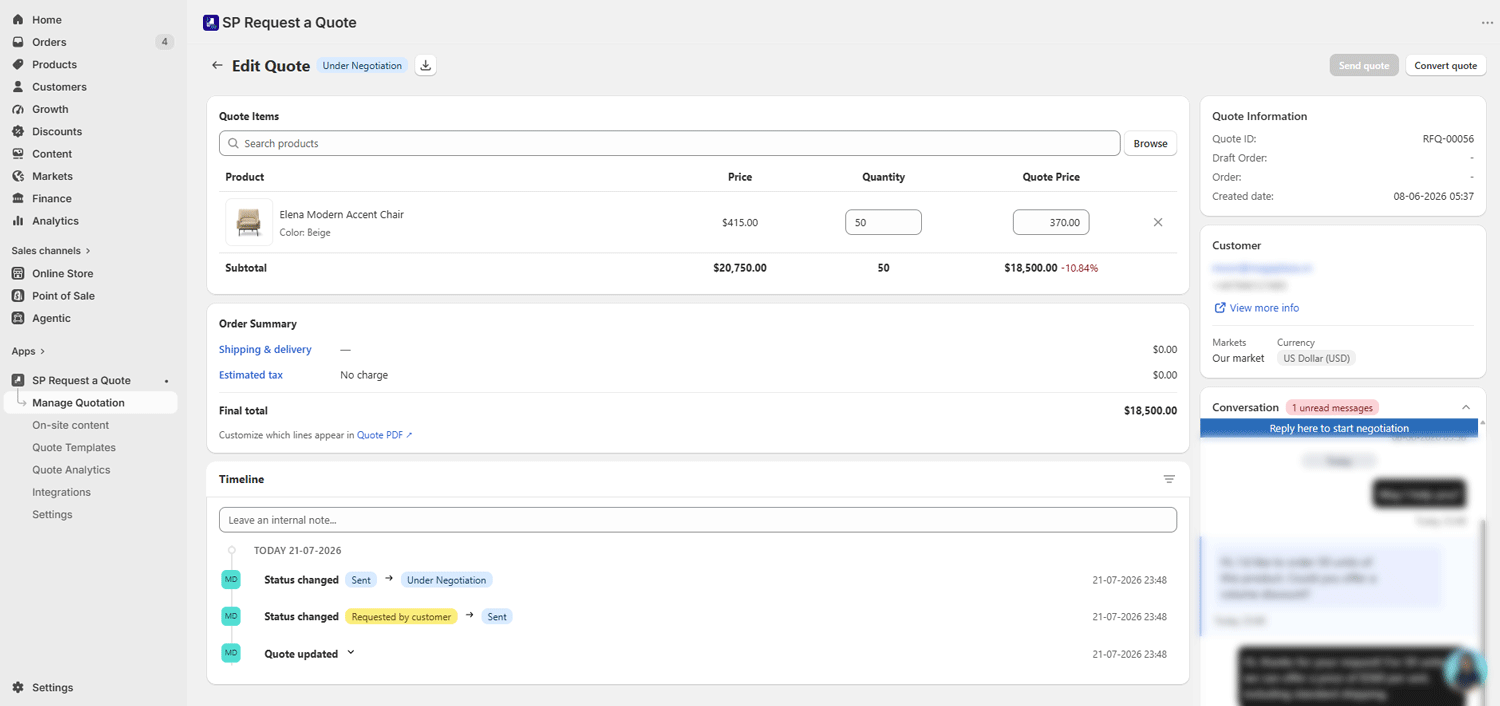1500x706 pixels.
Task: Click the SP Request a Quote logo in header
Action: 210,22
